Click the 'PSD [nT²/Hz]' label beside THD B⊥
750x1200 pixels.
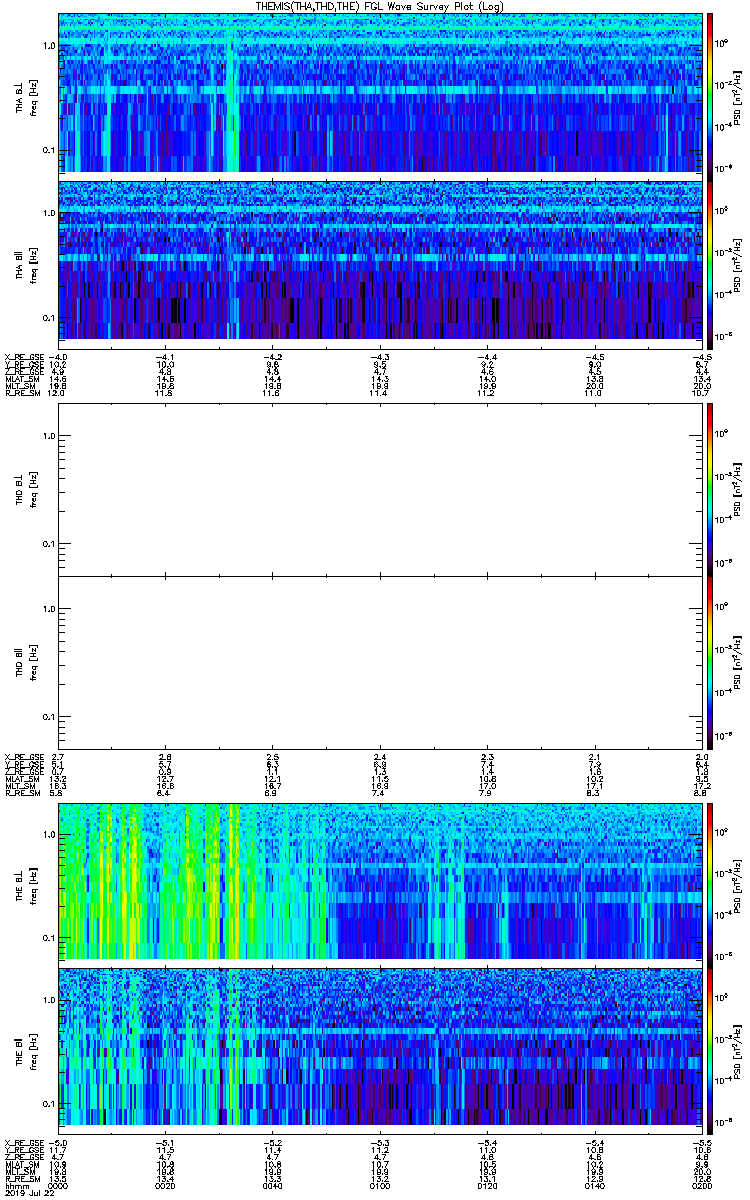(737, 489)
